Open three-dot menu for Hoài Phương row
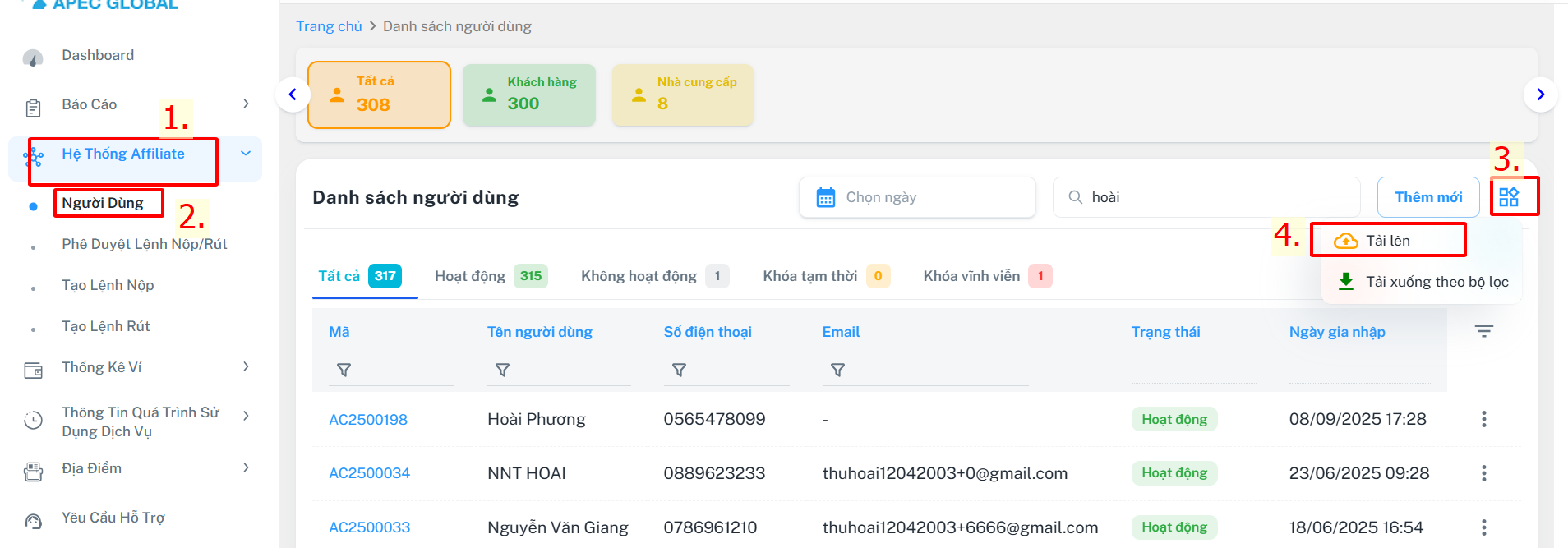 click(1483, 419)
